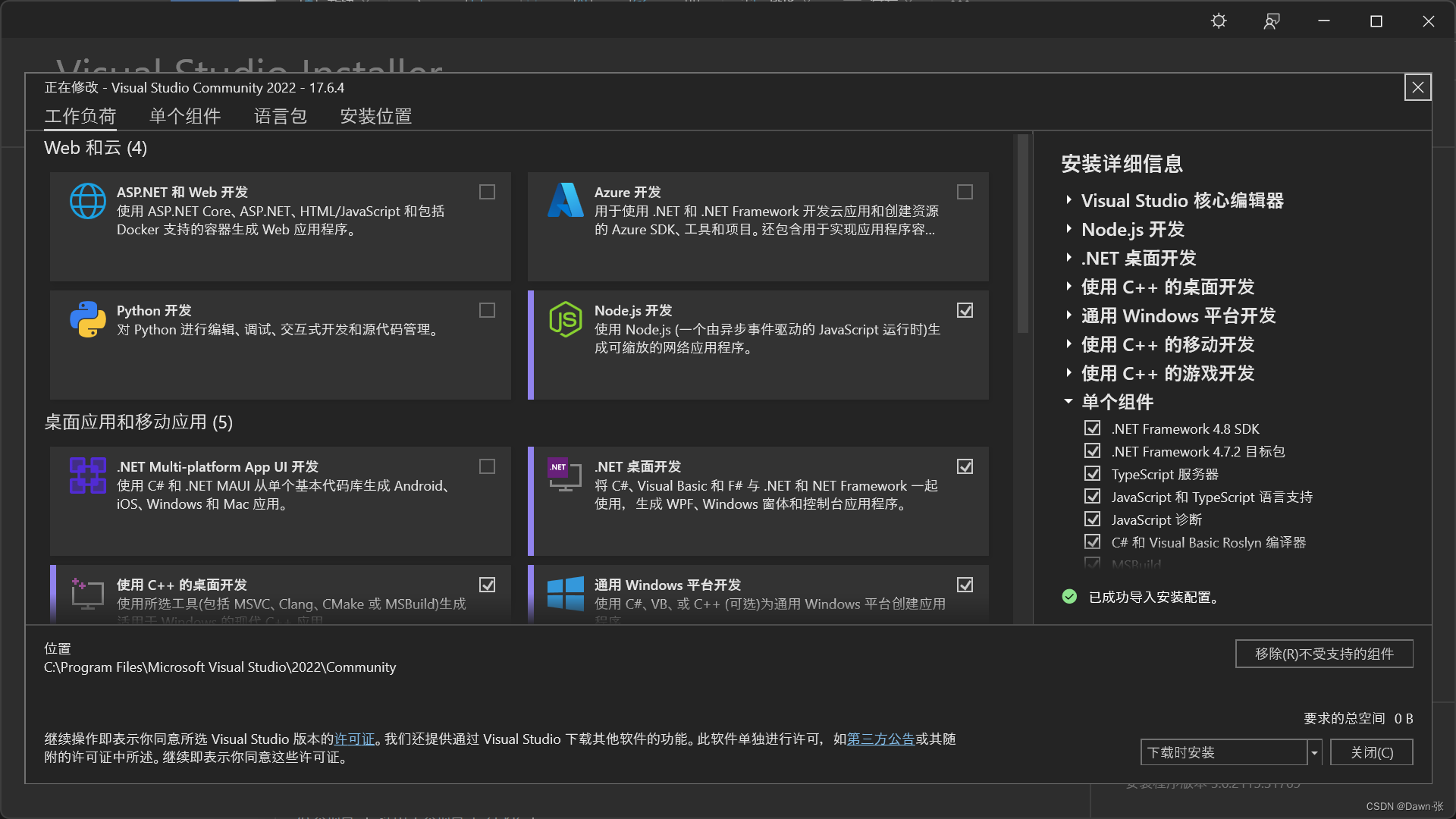Enable Python 开发 workload checkbox
This screenshot has height=819, width=1456.
(x=487, y=310)
